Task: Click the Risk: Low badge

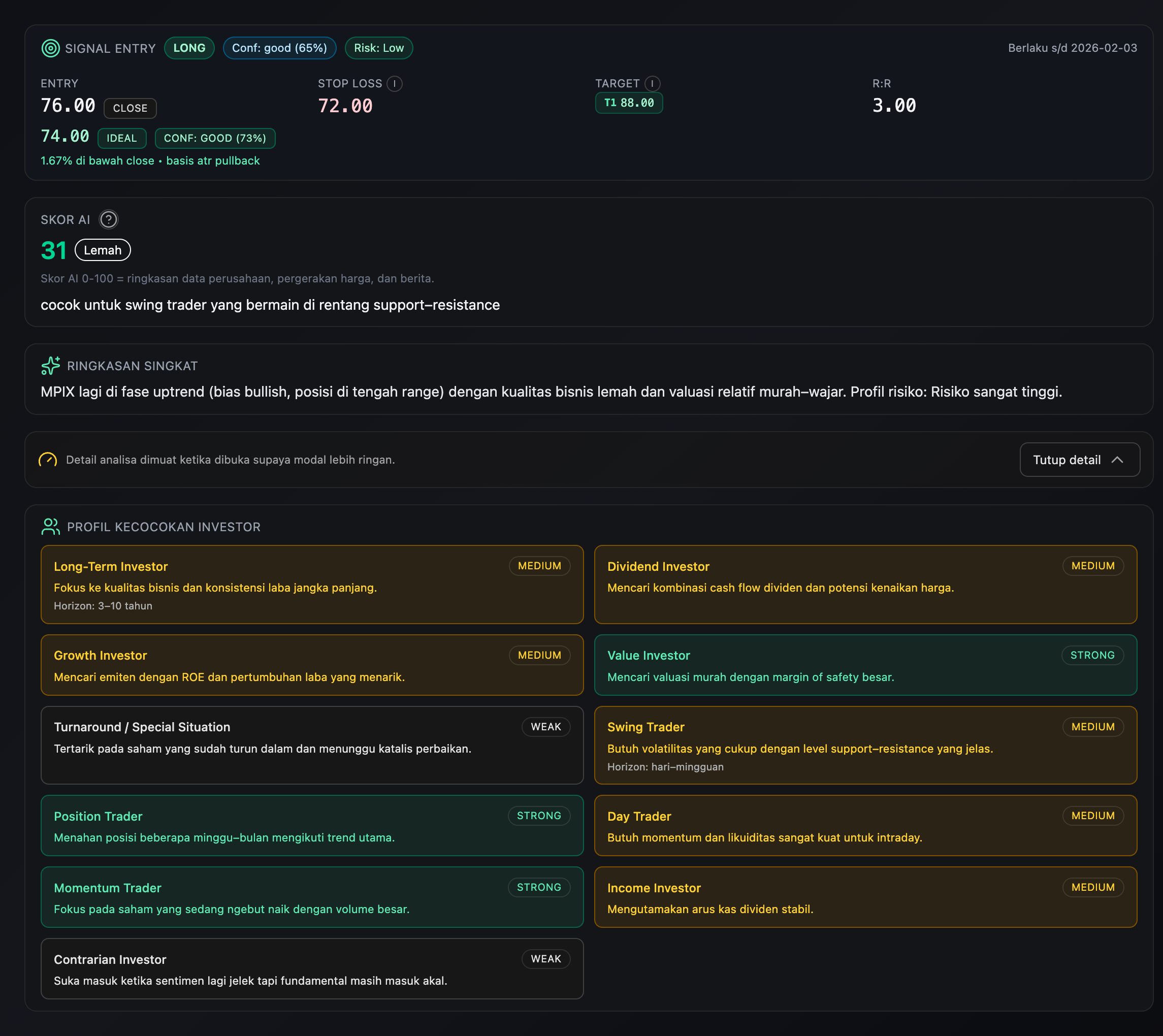Action: 378,48
